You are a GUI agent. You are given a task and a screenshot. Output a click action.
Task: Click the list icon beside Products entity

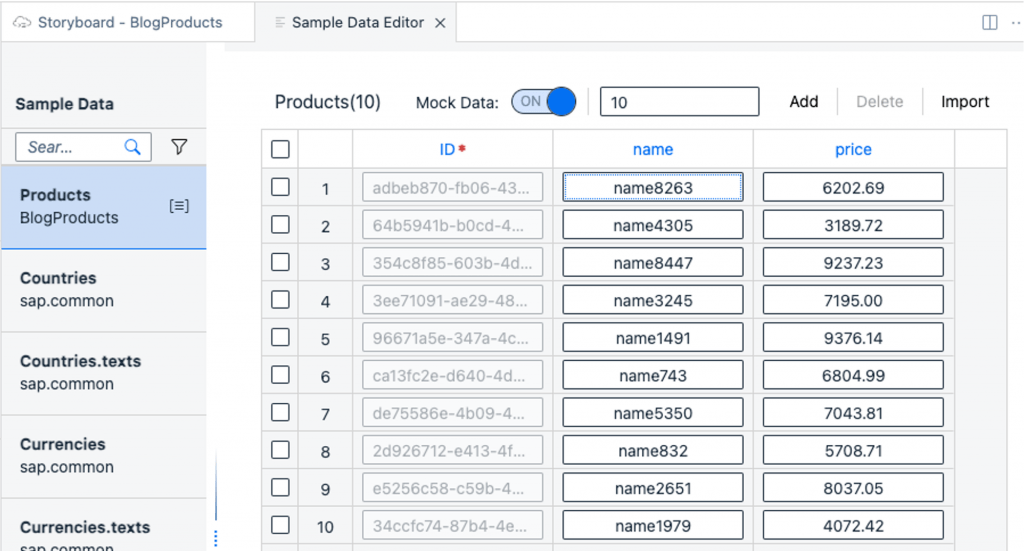coord(179,206)
